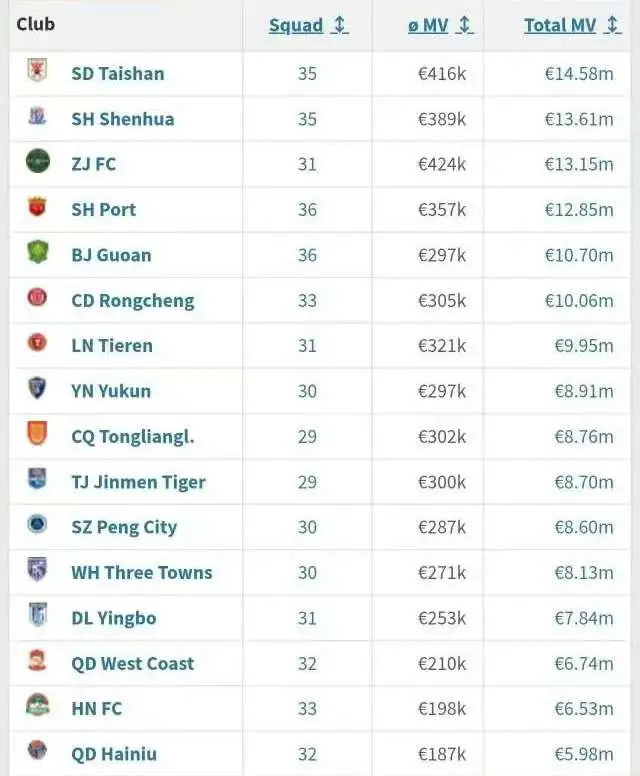Click the sort arrow next to Squad
The width and height of the screenshot is (640, 776).
tap(340, 25)
